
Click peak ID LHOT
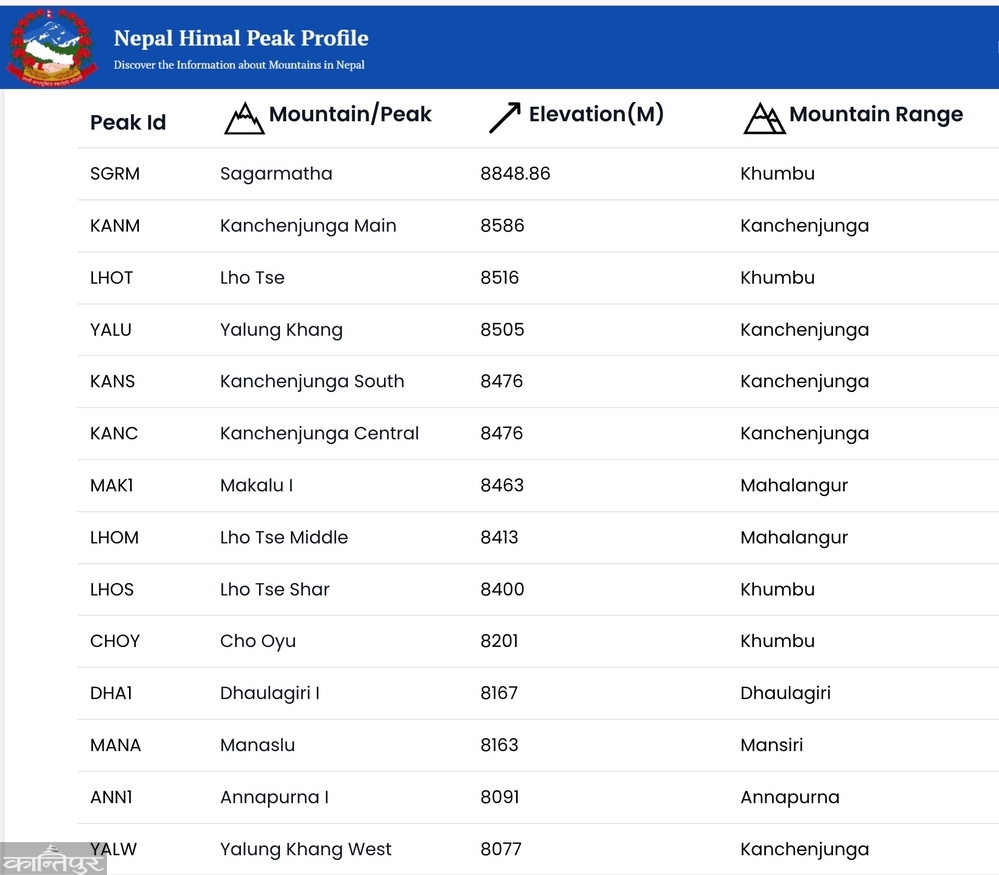click(x=111, y=278)
